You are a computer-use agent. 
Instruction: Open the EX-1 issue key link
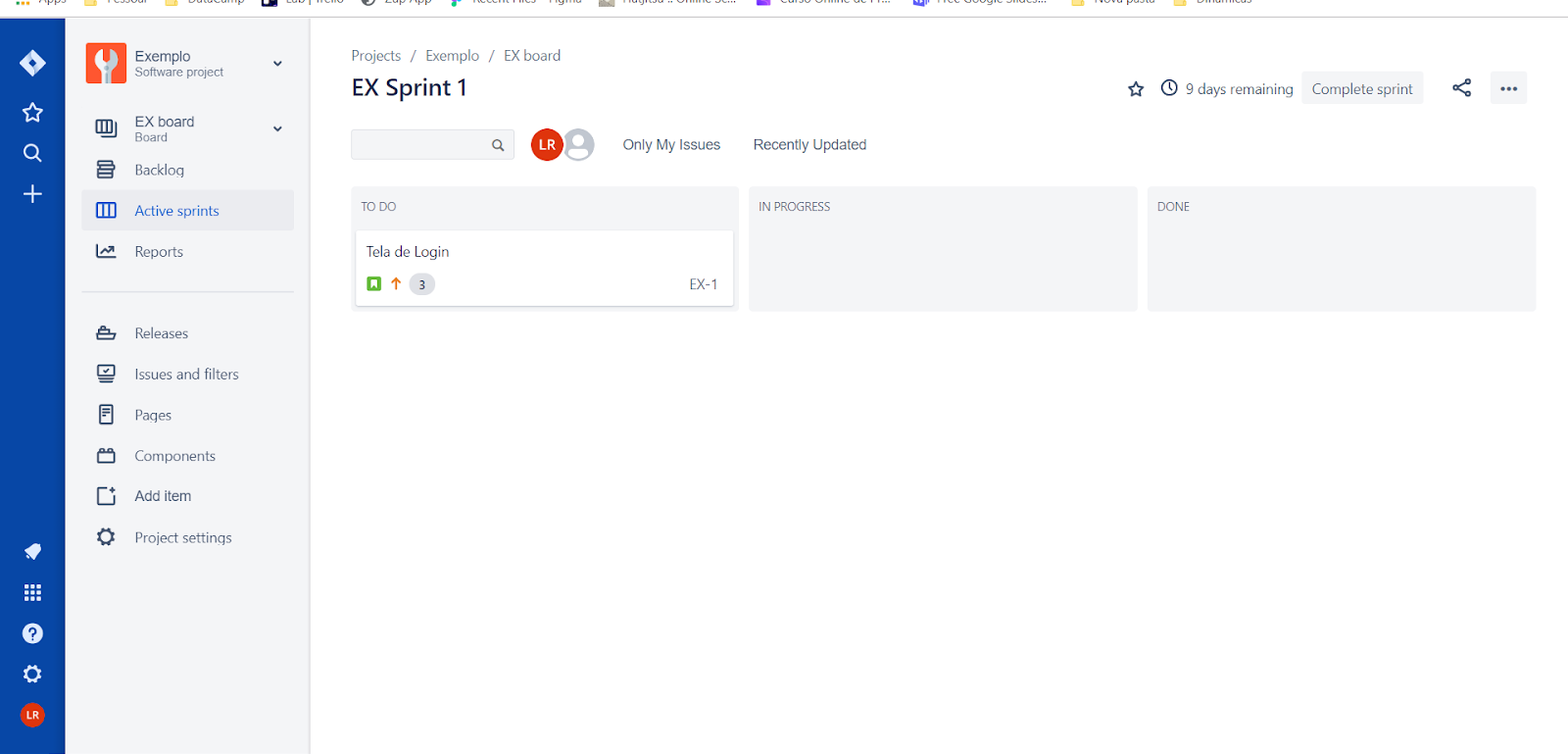(x=704, y=284)
